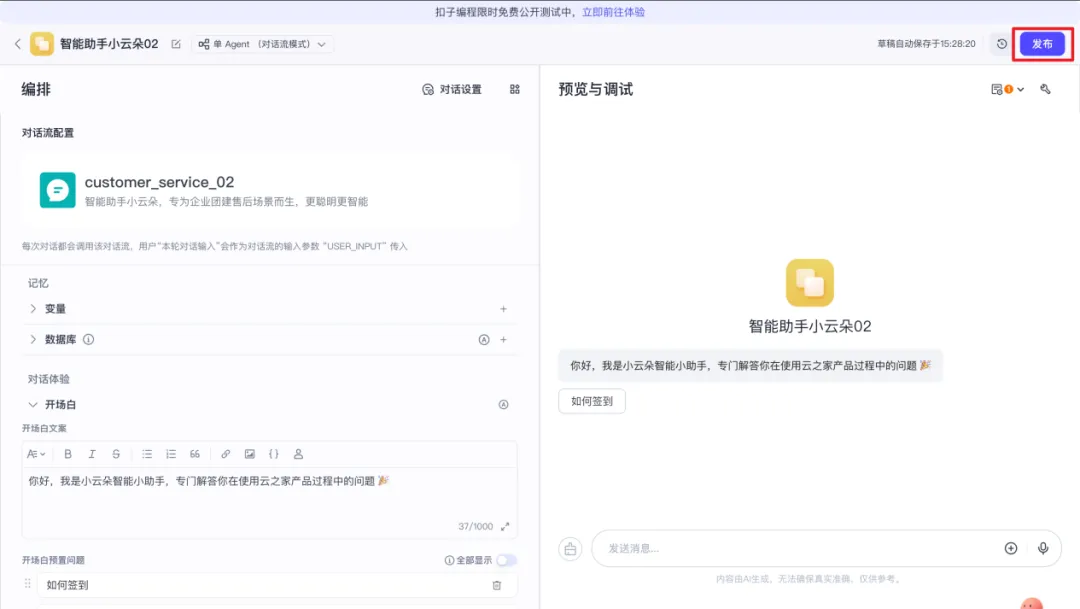Viewport: 1080px width, 609px height.
Task: Click the bot avatar icon in header
Action: [x=42, y=44]
